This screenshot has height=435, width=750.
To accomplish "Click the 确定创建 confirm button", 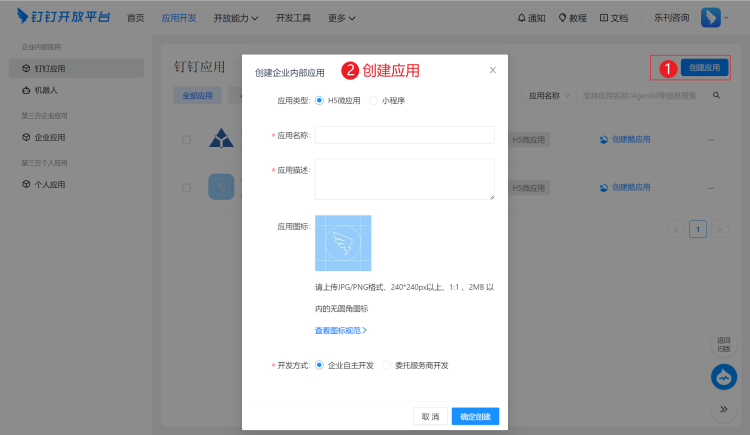I will pyautogui.click(x=475, y=416).
